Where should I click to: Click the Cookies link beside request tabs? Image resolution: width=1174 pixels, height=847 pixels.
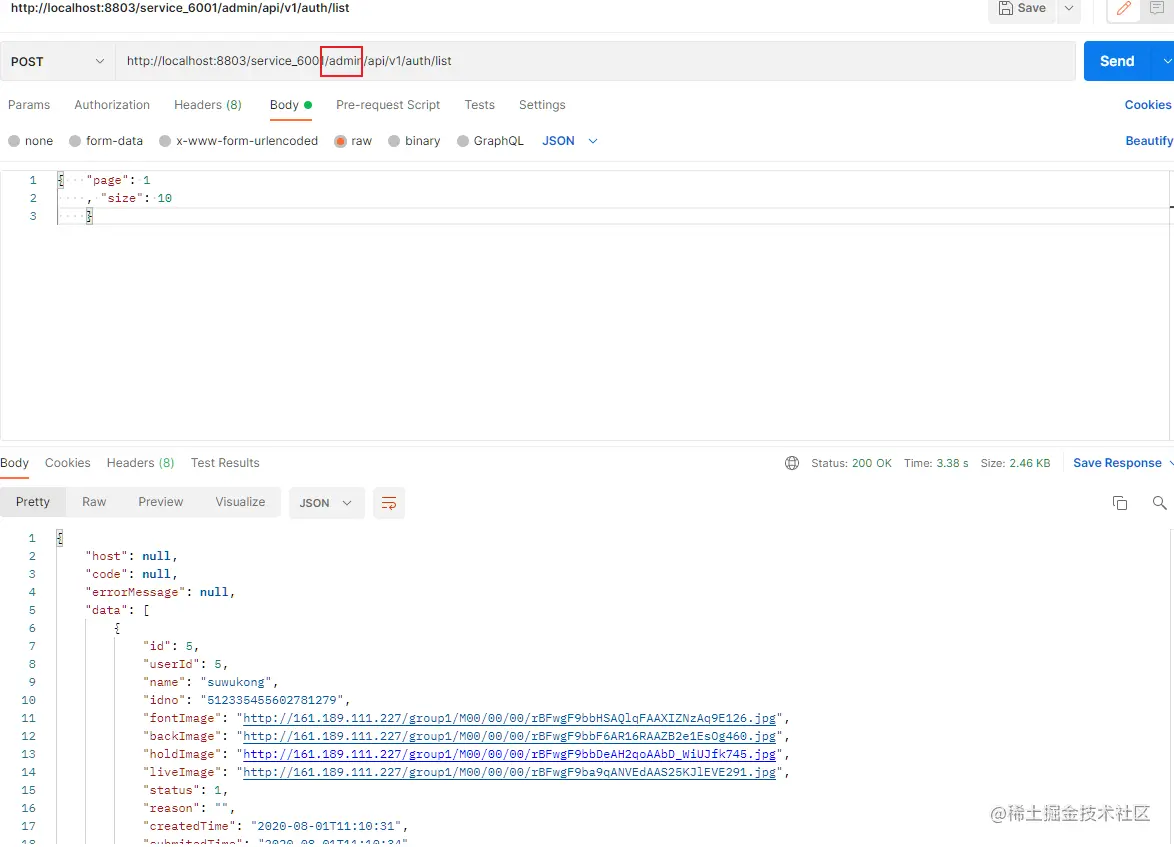coord(1147,105)
